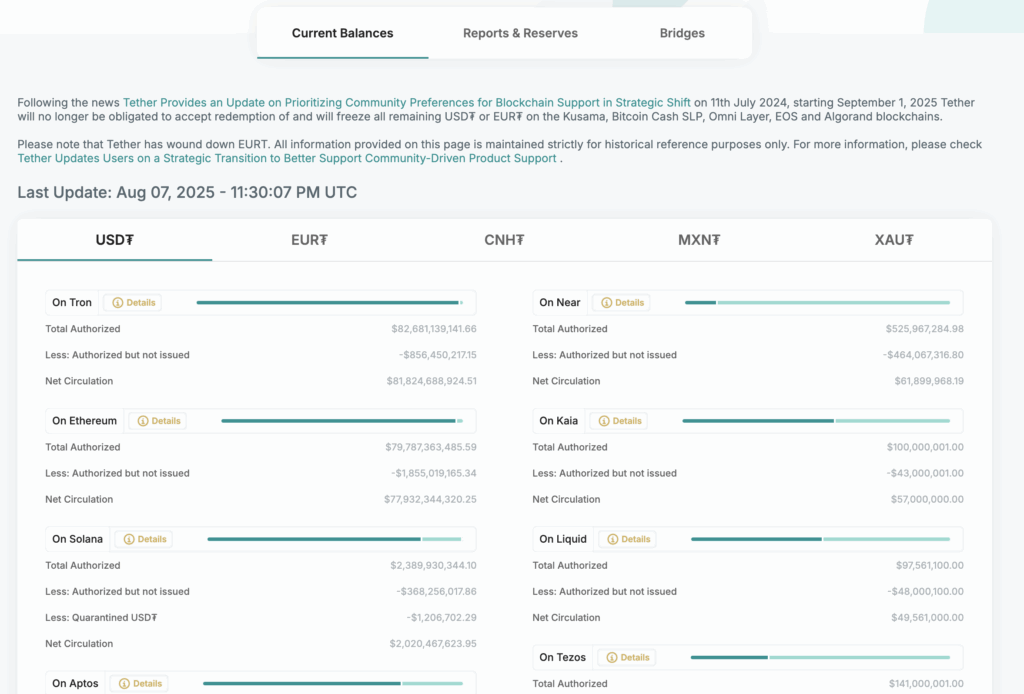Click the Last Update timestamp heading
This screenshot has height=694, width=1024.
[187, 193]
